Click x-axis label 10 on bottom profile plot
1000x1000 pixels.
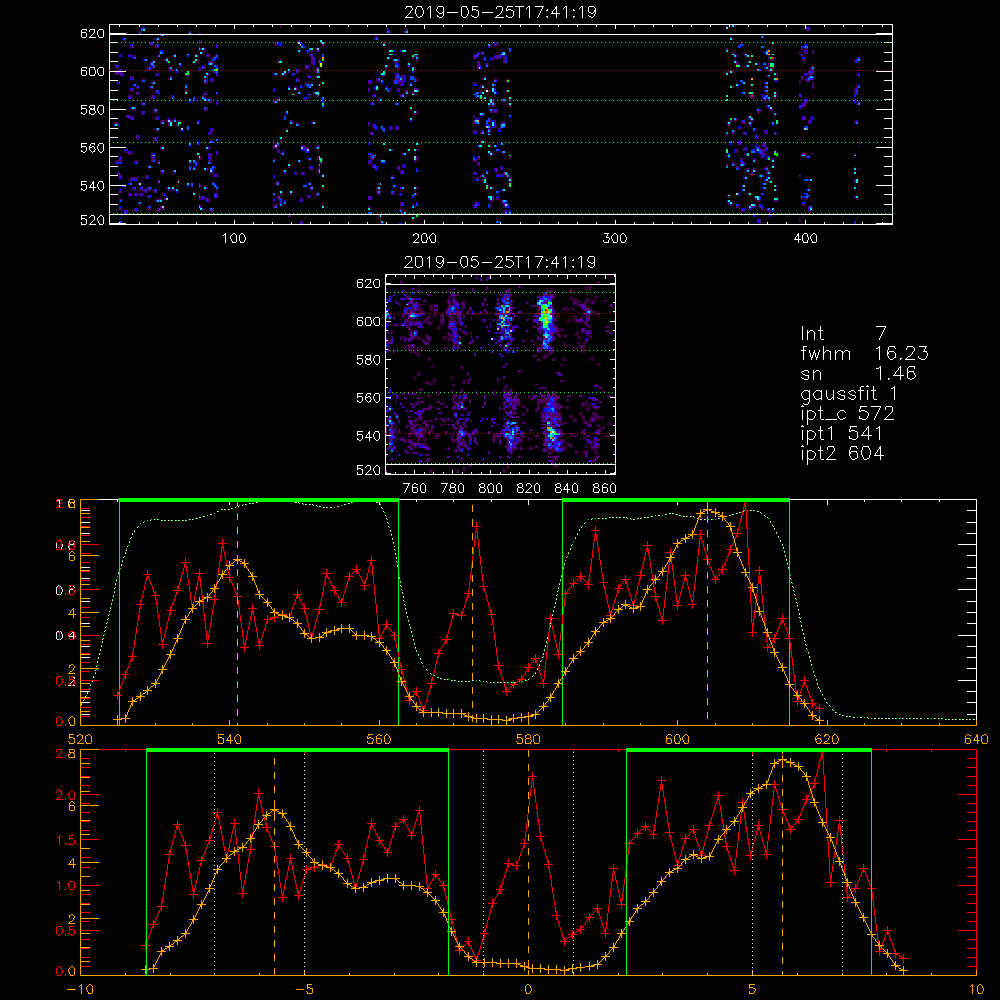coord(976,990)
